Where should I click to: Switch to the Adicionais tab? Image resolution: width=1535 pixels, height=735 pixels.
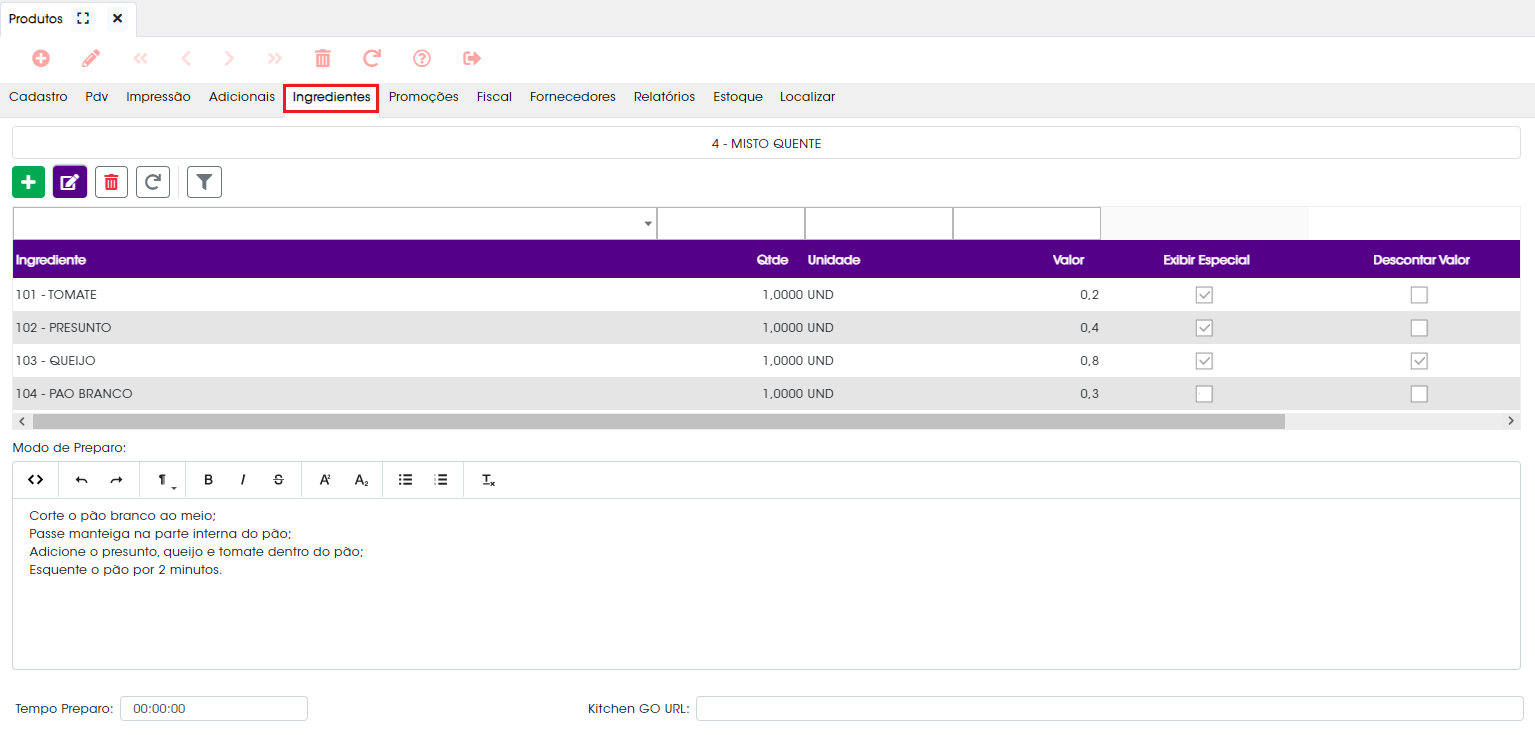pos(242,97)
